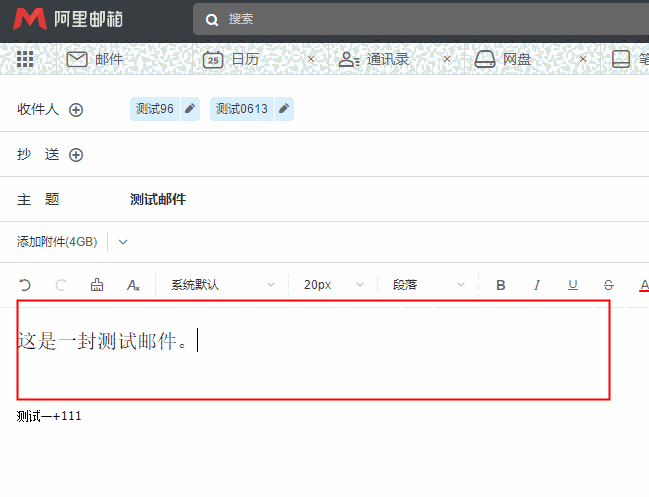649x497 pixels.
Task: Toggle italic formatting
Action: coord(537,285)
